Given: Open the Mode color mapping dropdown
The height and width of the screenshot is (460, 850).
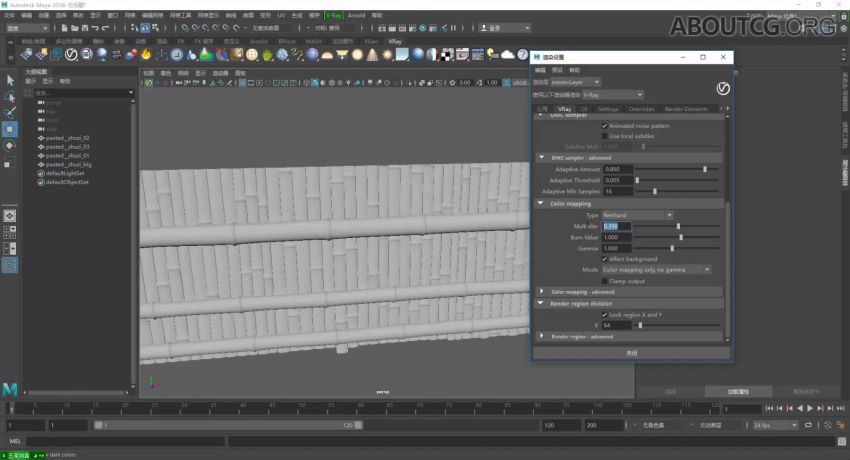Looking at the screenshot, I should tap(656, 270).
